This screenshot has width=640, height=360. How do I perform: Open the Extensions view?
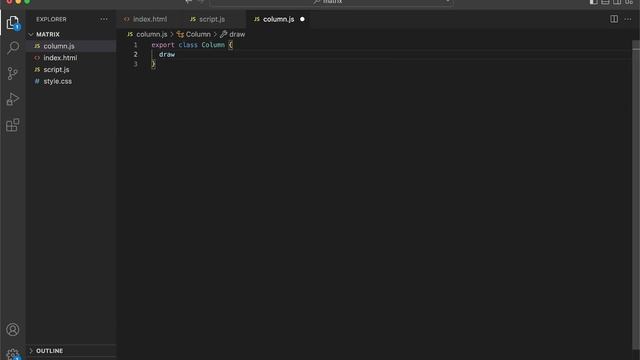13,125
